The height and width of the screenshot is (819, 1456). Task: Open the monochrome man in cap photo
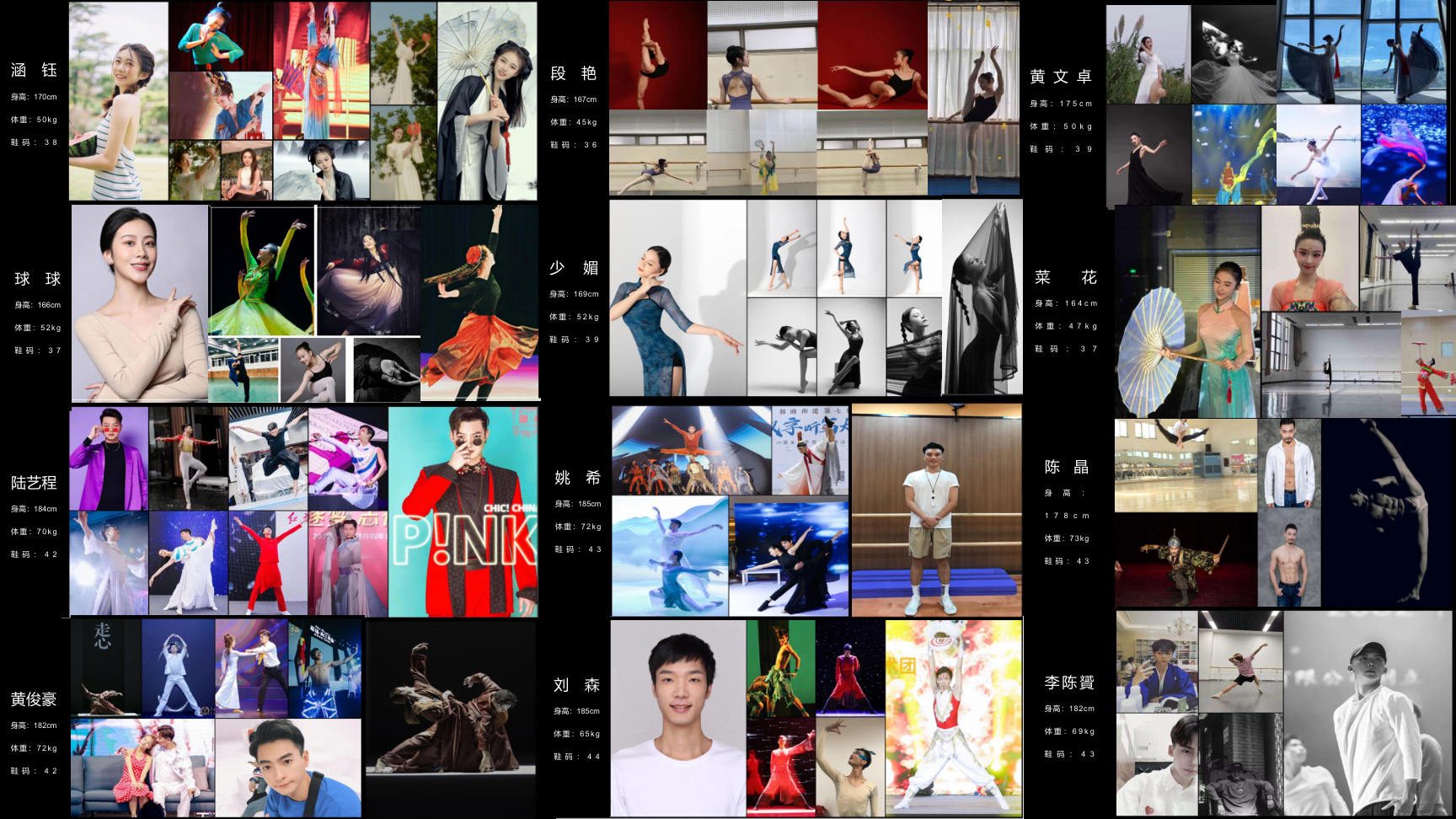[1368, 714]
